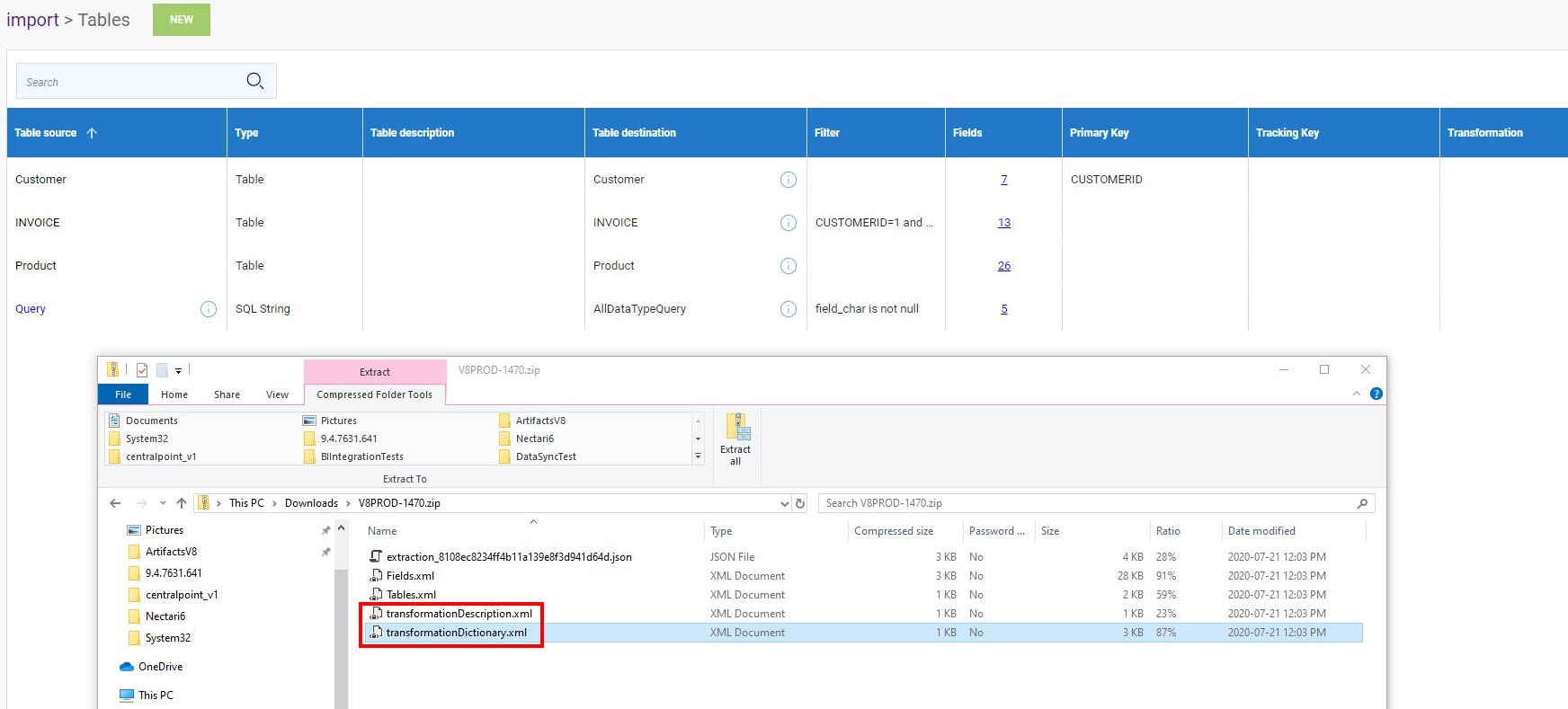Image resolution: width=1568 pixels, height=709 pixels.
Task: Switch to the View ribbon tab
Action: [x=277, y=394]
